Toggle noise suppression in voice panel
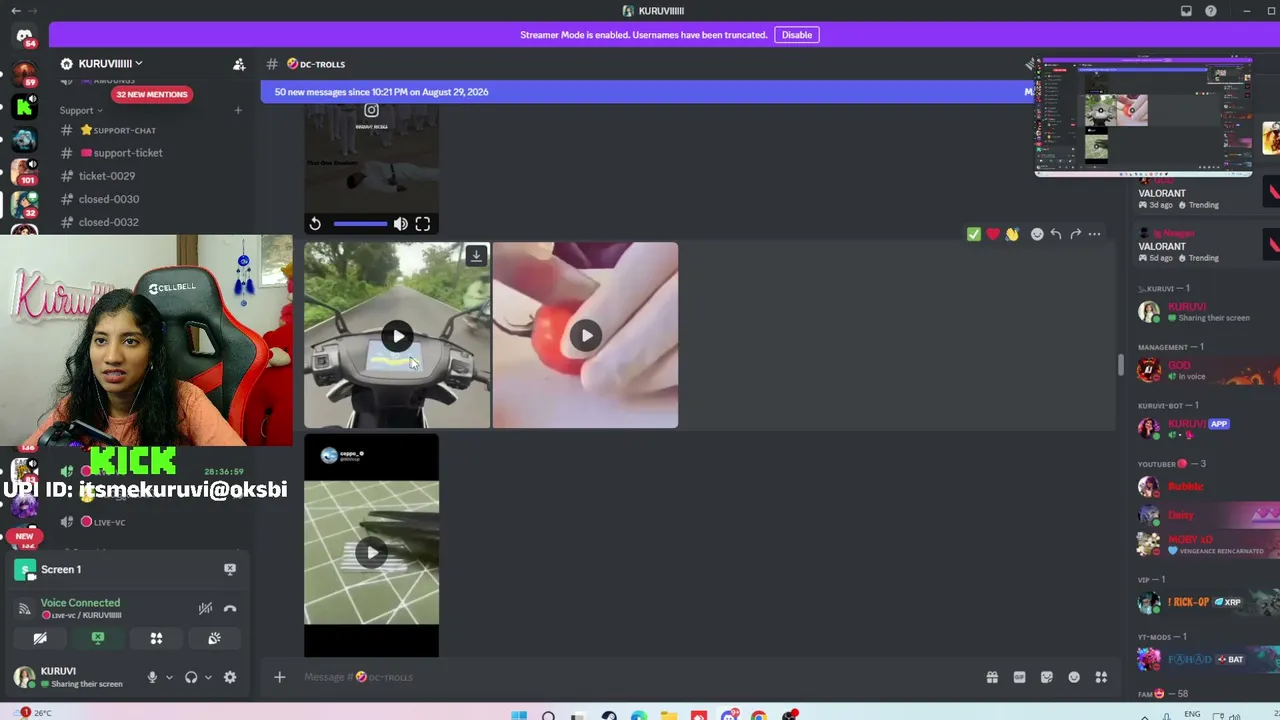This screenshot has width=1280, height=720. [x=205, y=608]
